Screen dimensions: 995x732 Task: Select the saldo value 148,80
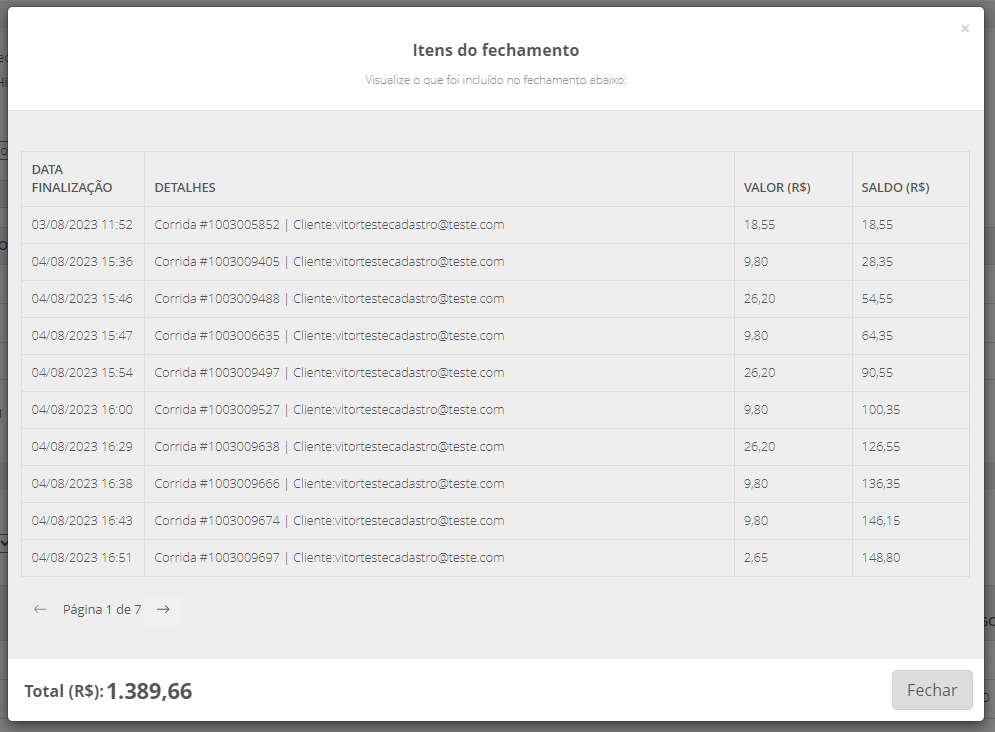coord(881,558)
